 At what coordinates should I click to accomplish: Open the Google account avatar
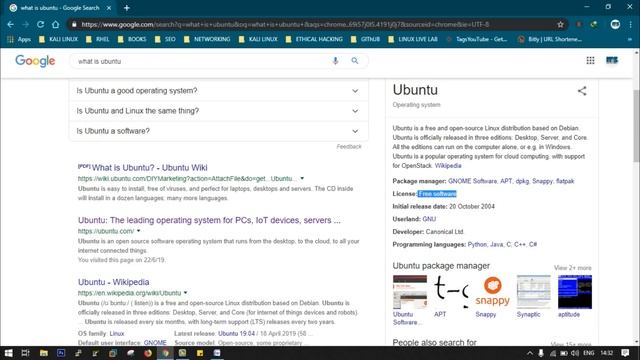612,60
